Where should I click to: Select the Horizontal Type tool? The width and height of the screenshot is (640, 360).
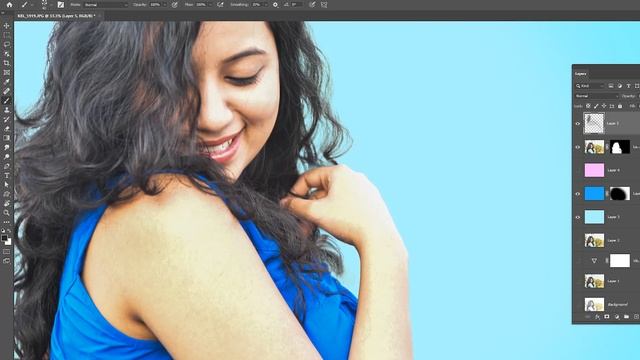click(7, 176)
